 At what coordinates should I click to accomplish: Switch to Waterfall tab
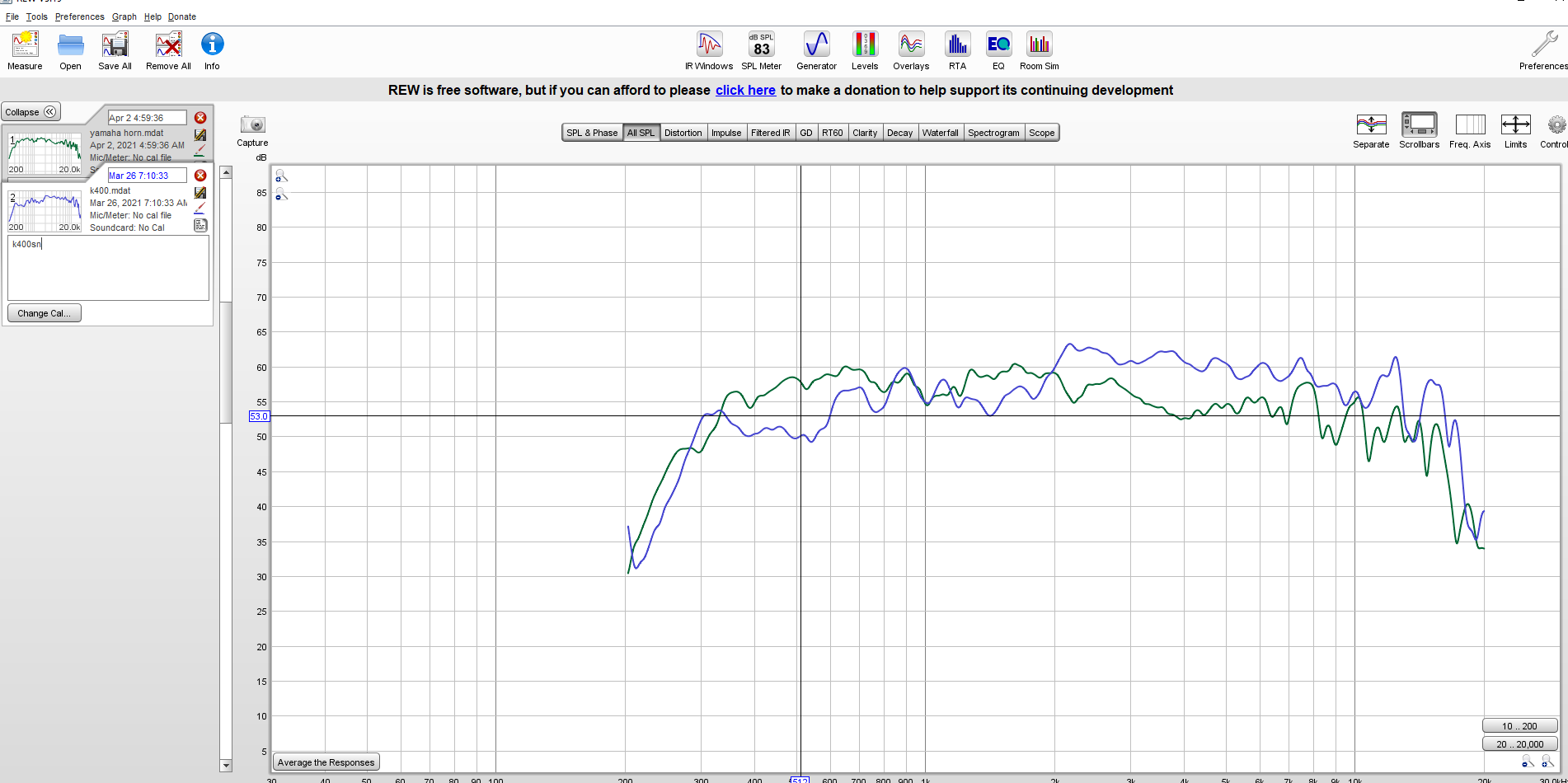click(941, 133)
